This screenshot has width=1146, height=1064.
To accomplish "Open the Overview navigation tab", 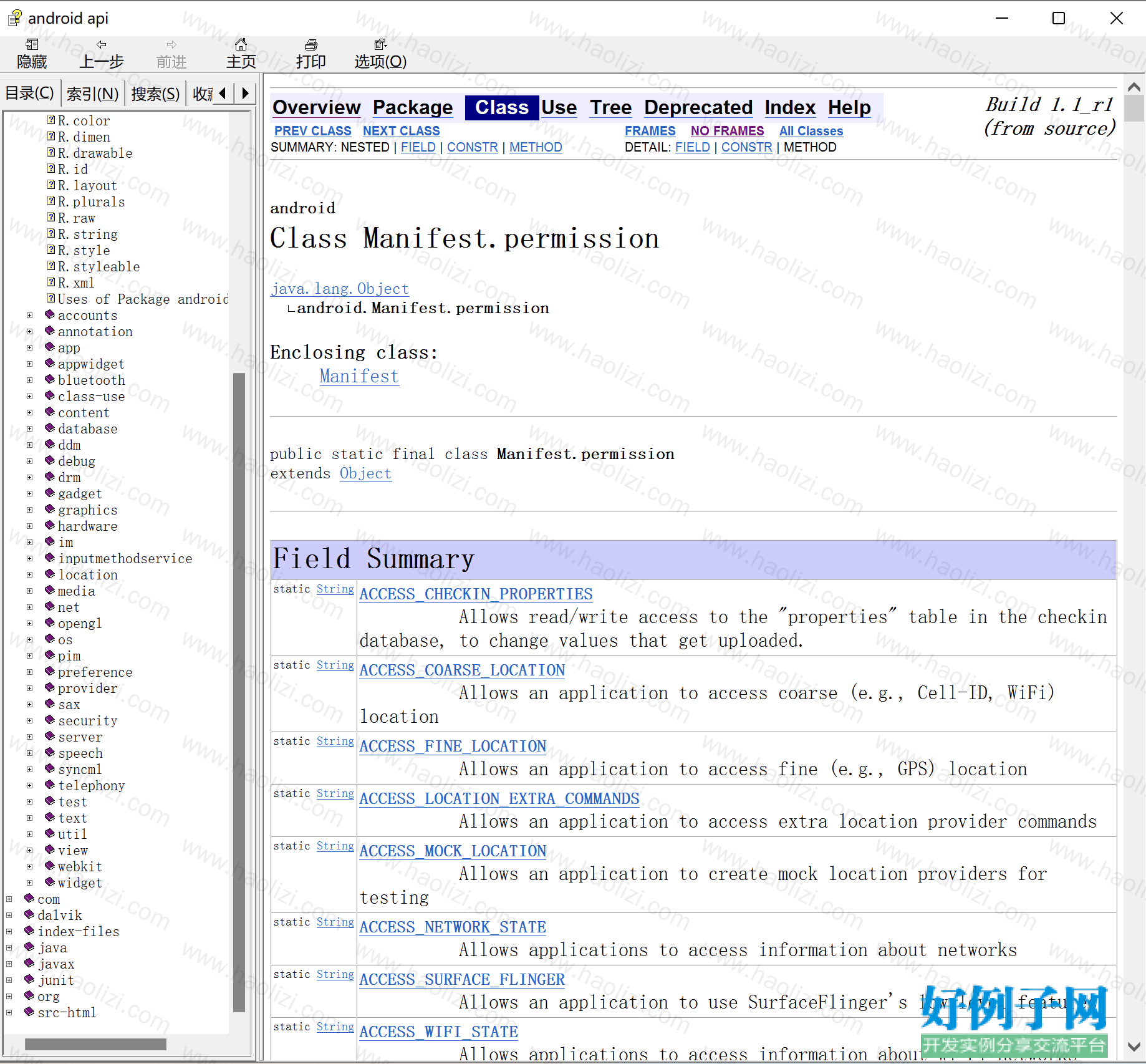I will 317,107.
